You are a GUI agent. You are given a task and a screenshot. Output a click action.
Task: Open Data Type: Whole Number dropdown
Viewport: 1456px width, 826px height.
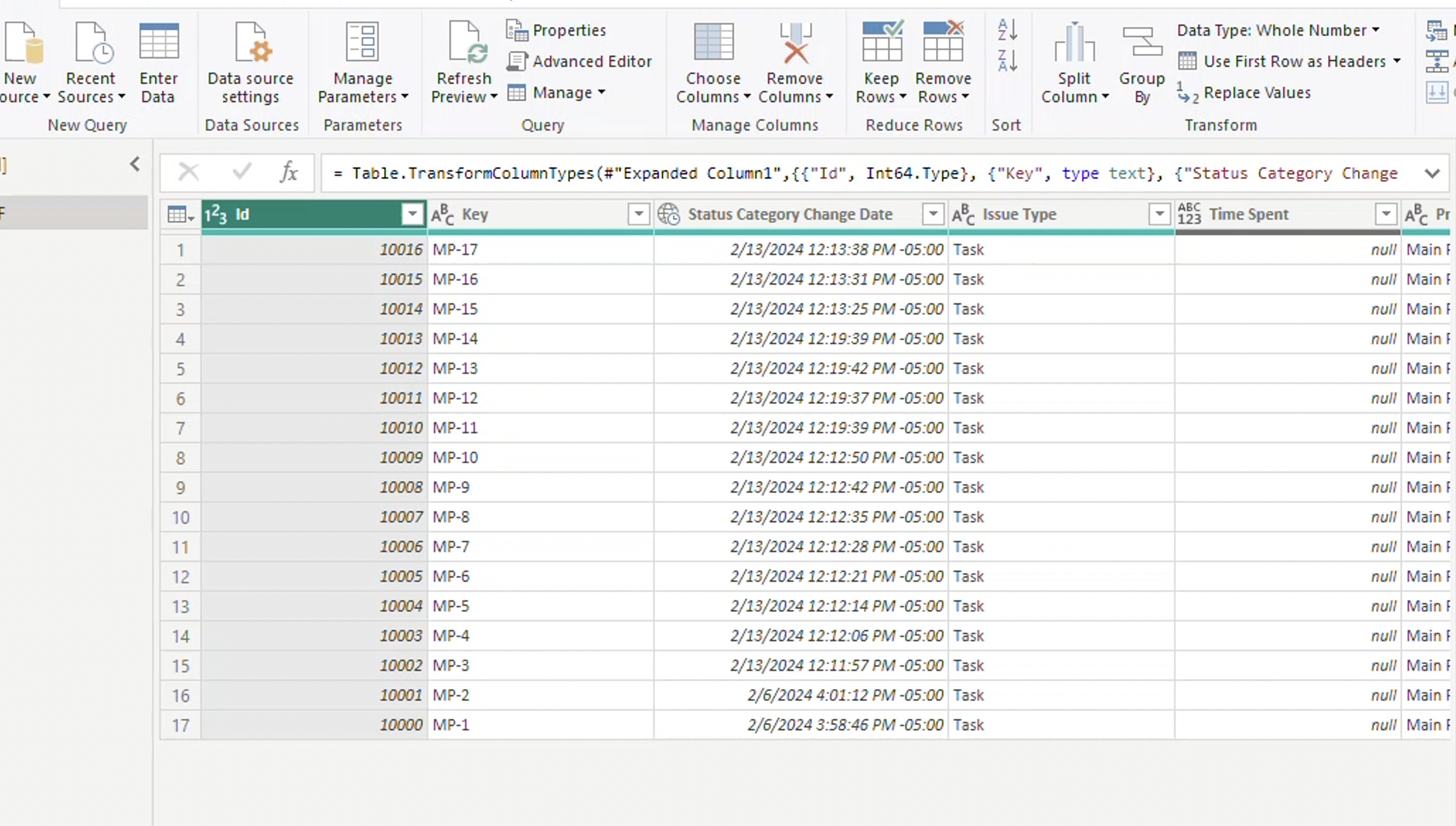pyautogui.click(x=1278, y=30)
